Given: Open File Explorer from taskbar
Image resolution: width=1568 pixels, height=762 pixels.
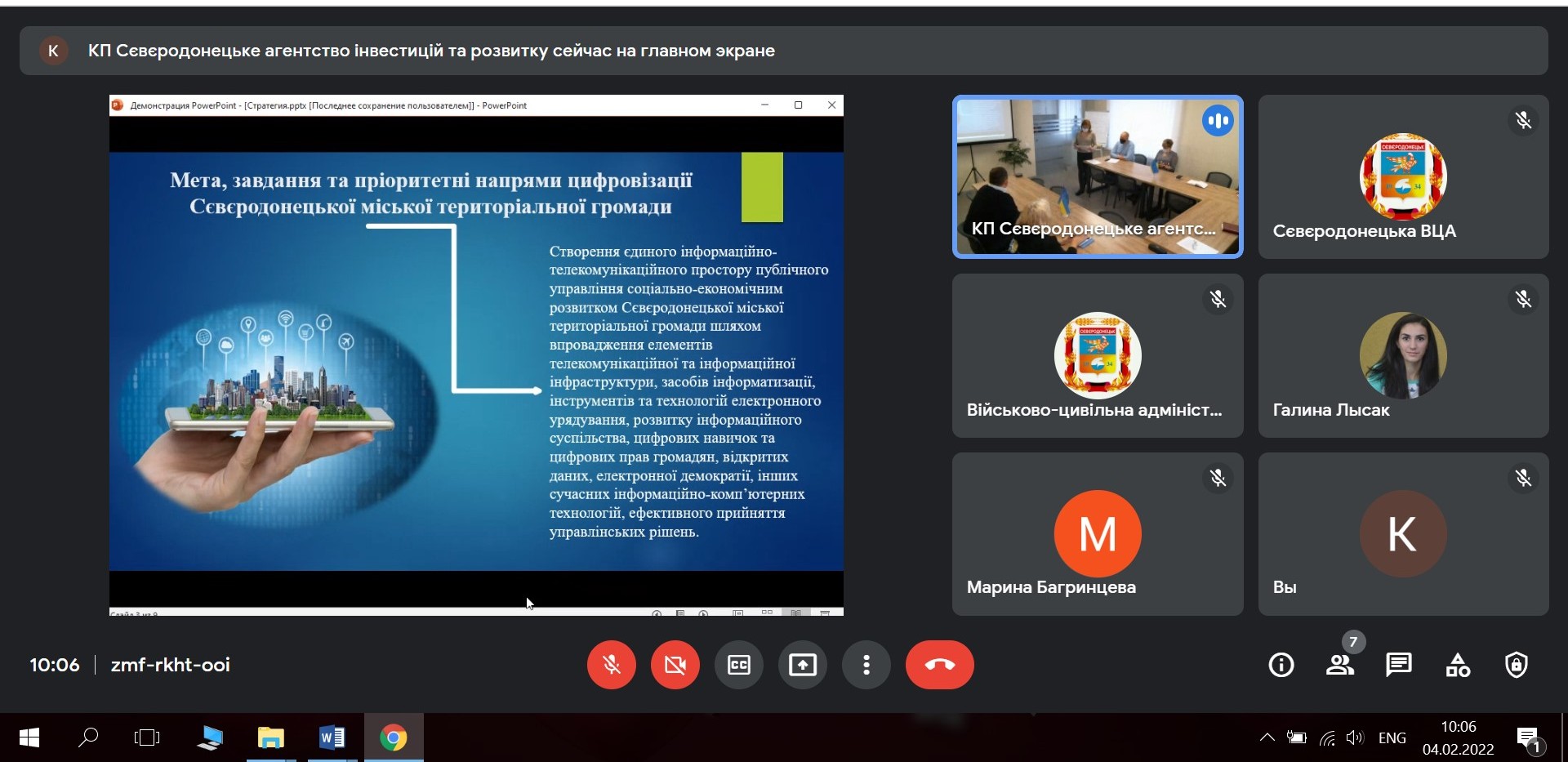Looking at the screenshot, I should coord(270,738).
